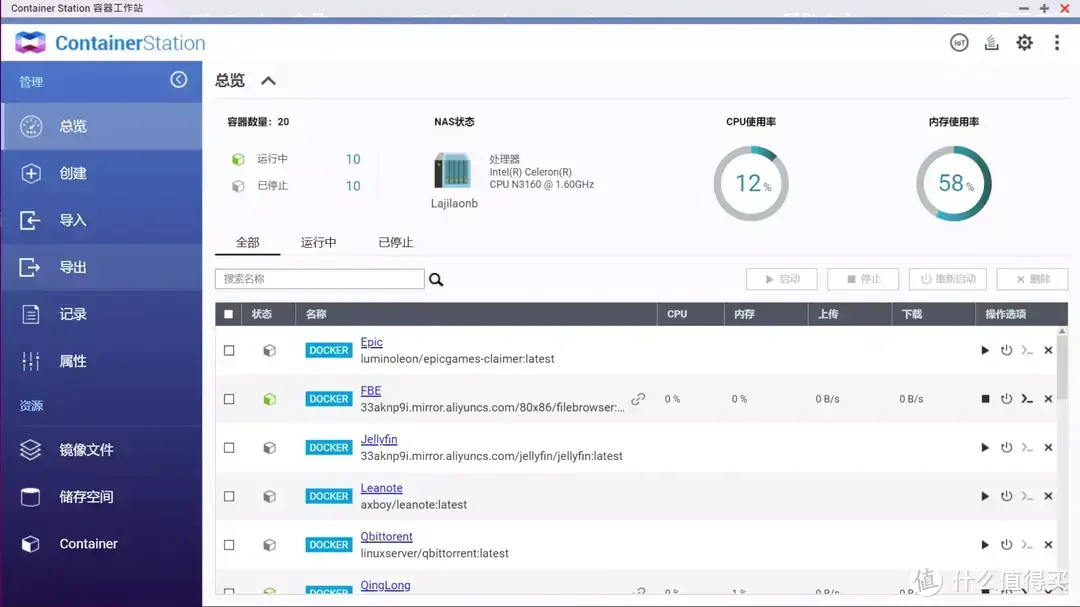Collapse the left sidebar with arrow button
The image size is (1080, 607).
click(178, 79)
